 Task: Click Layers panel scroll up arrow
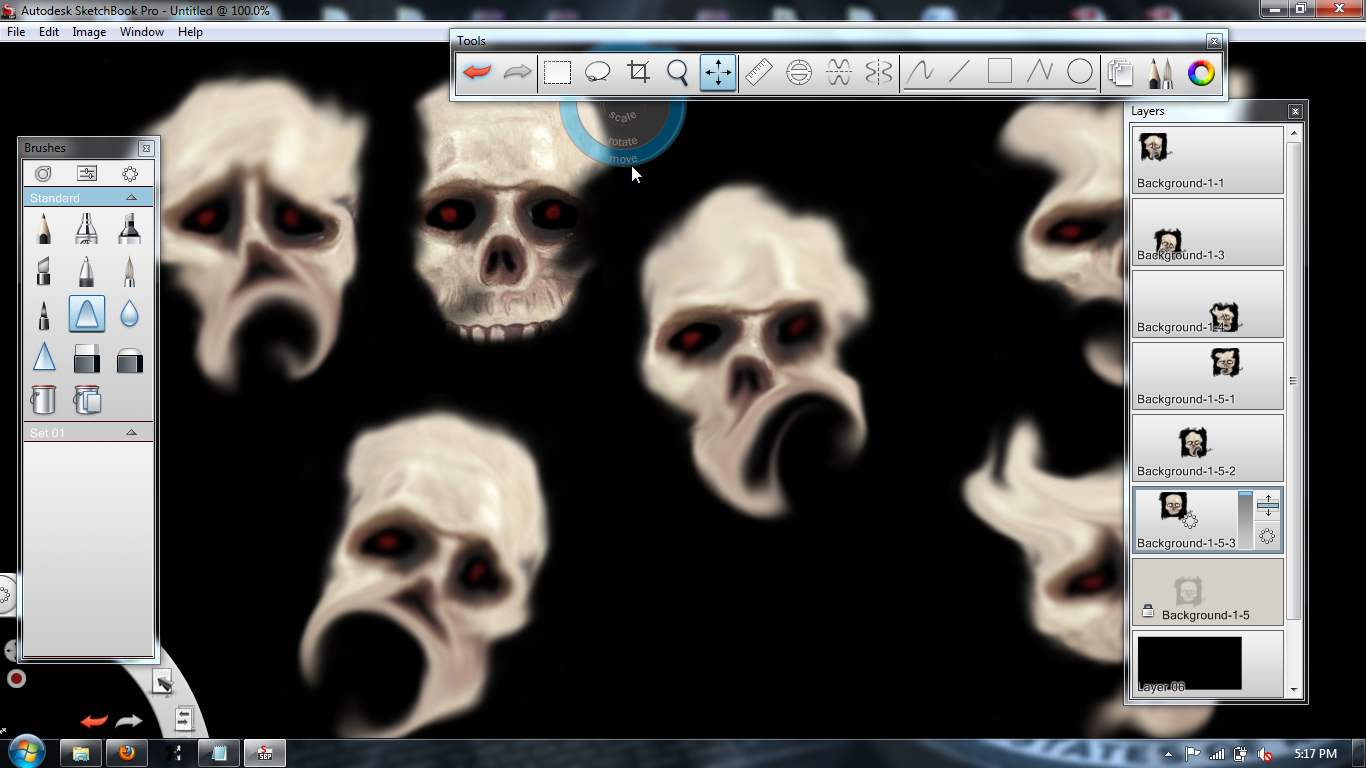(1294, 133)
